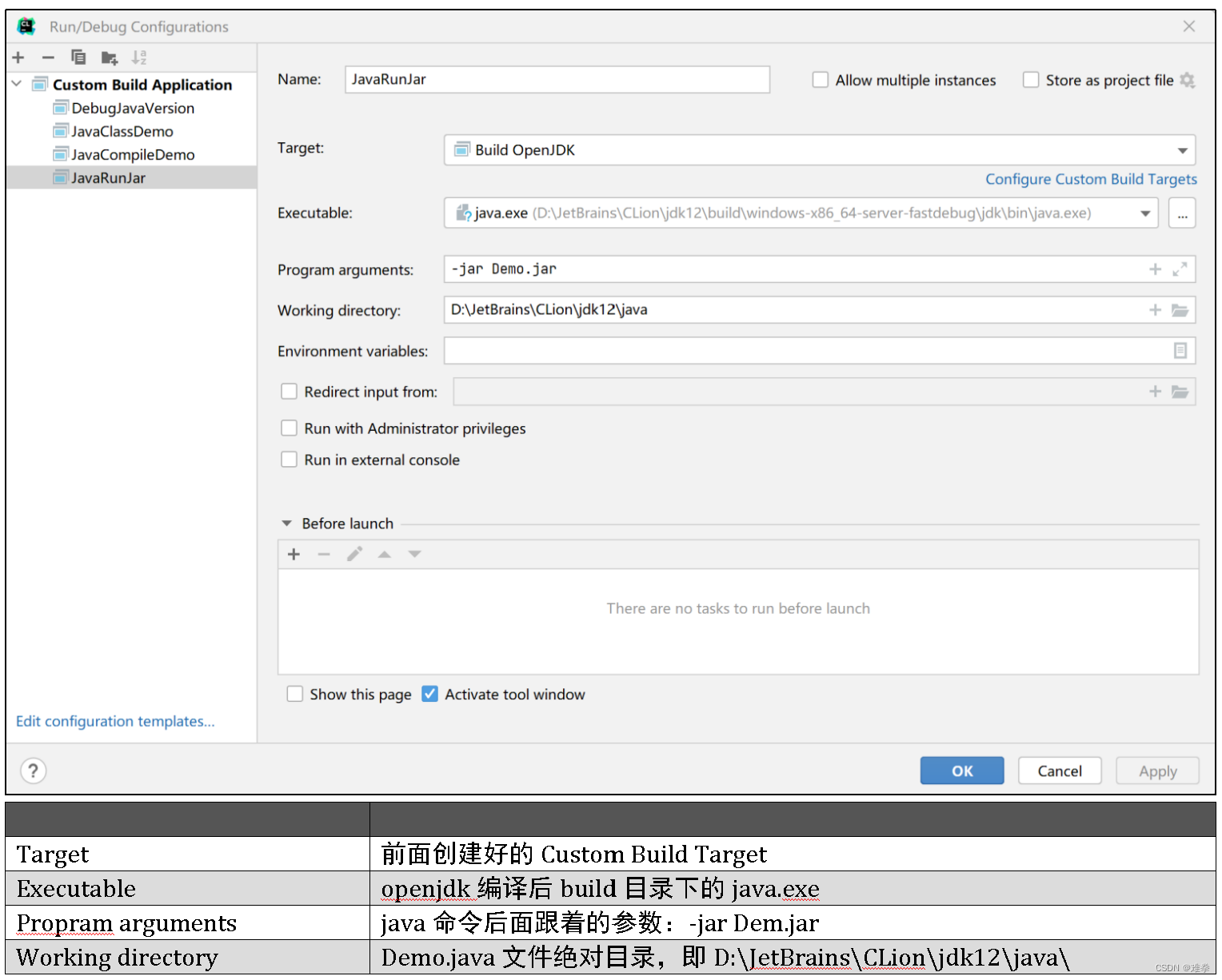Image resolution: width=1222 pixels, height=980 pixels.
Task: Select JavaClassDemo configuration
Action: pos(131,131)
